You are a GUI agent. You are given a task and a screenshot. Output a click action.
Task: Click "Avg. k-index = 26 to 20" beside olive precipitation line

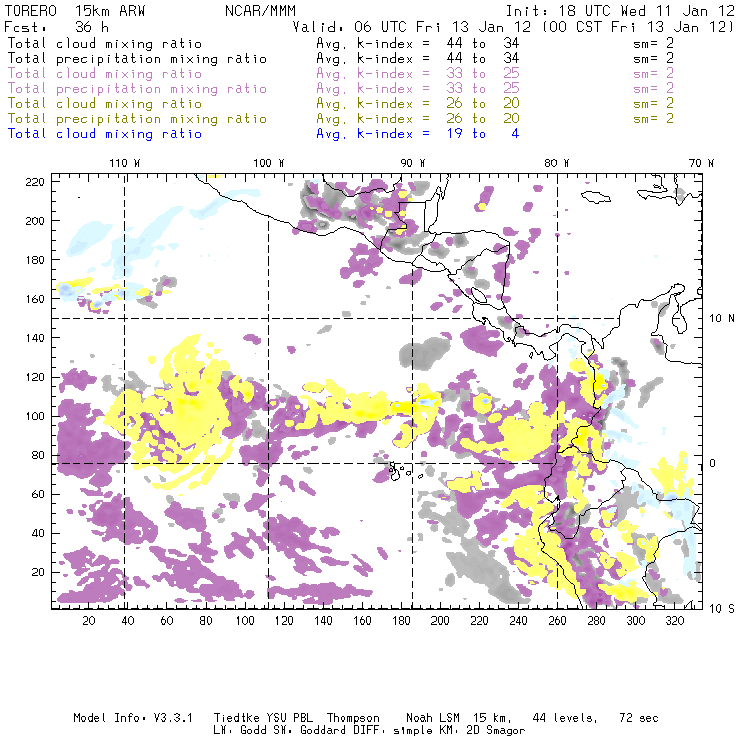pos(418,119)
